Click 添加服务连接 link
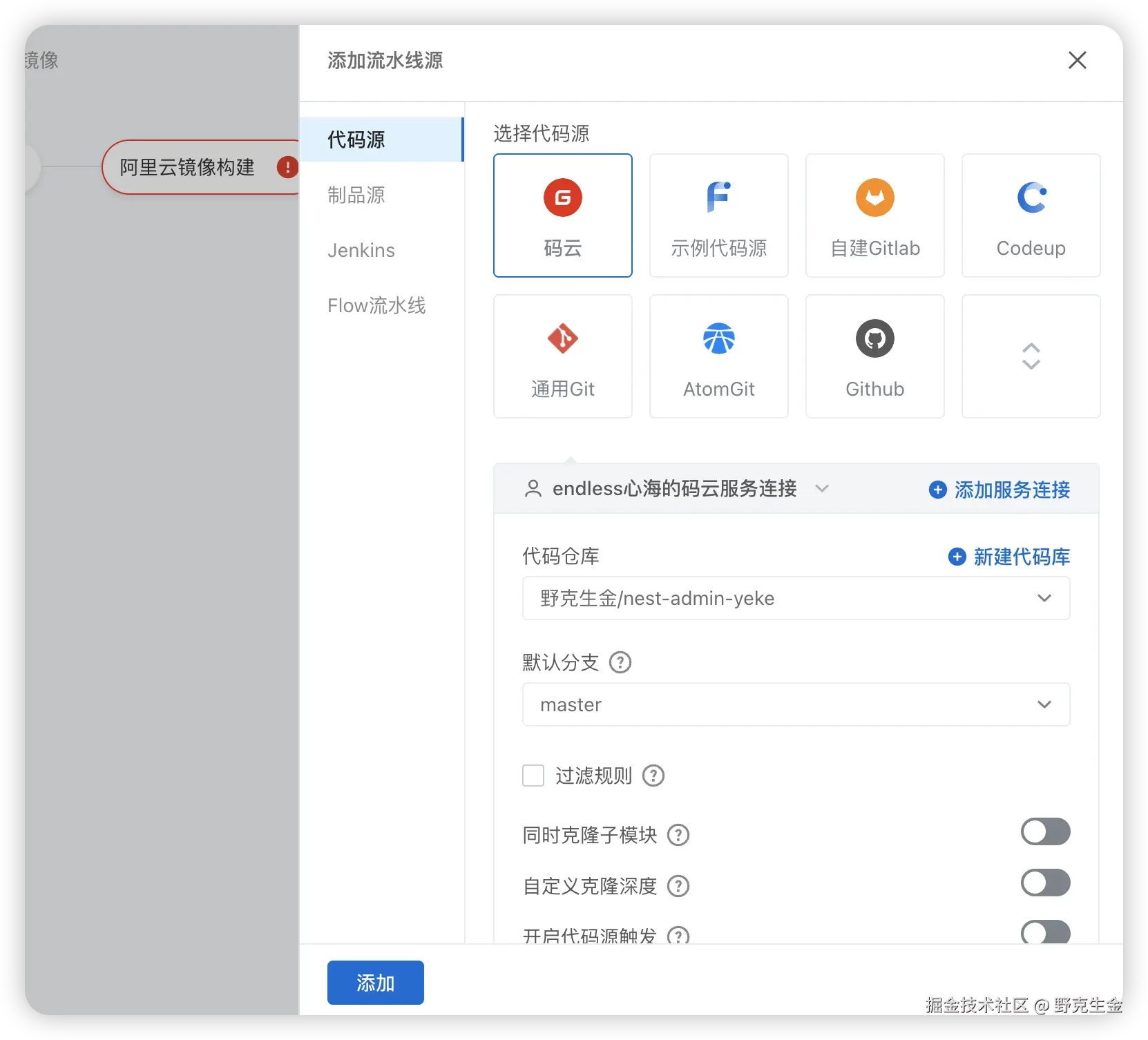The image size is (1148, 1040). point(999,490)
